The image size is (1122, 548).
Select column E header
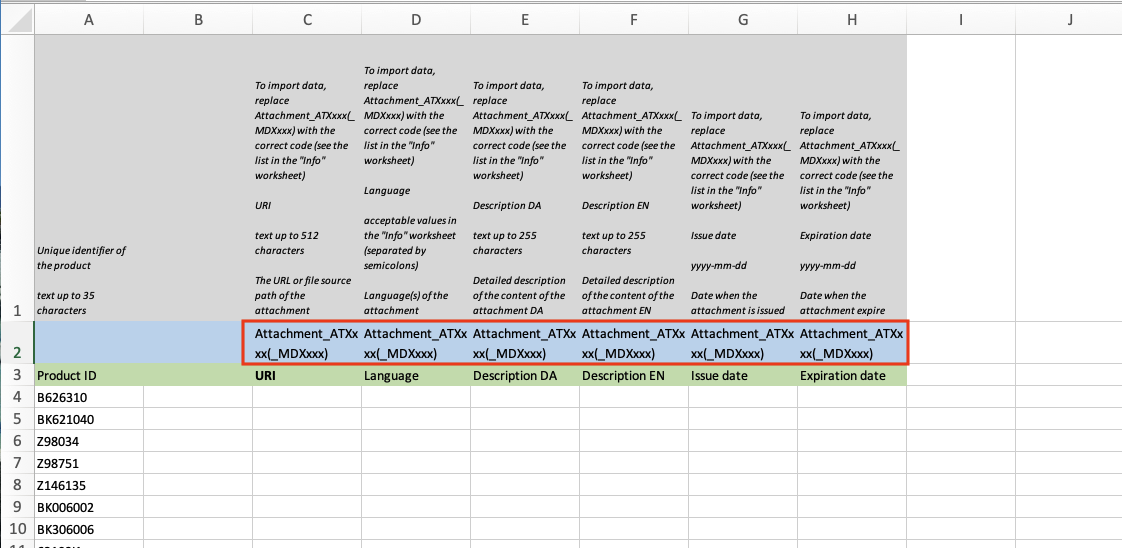pos(525,21)
